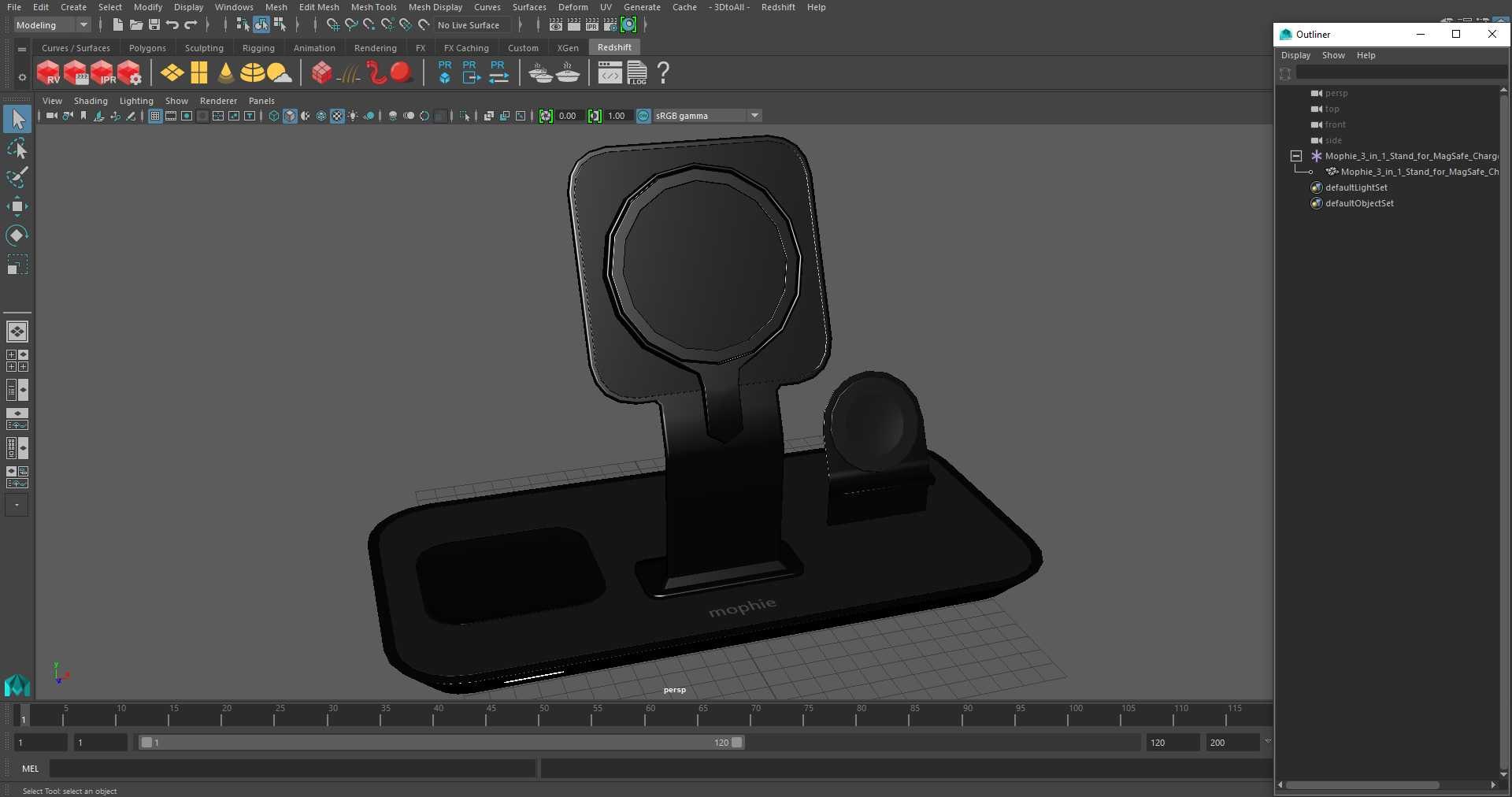
Task: Click No Live Surface field
Action: (x=472, y=25)
